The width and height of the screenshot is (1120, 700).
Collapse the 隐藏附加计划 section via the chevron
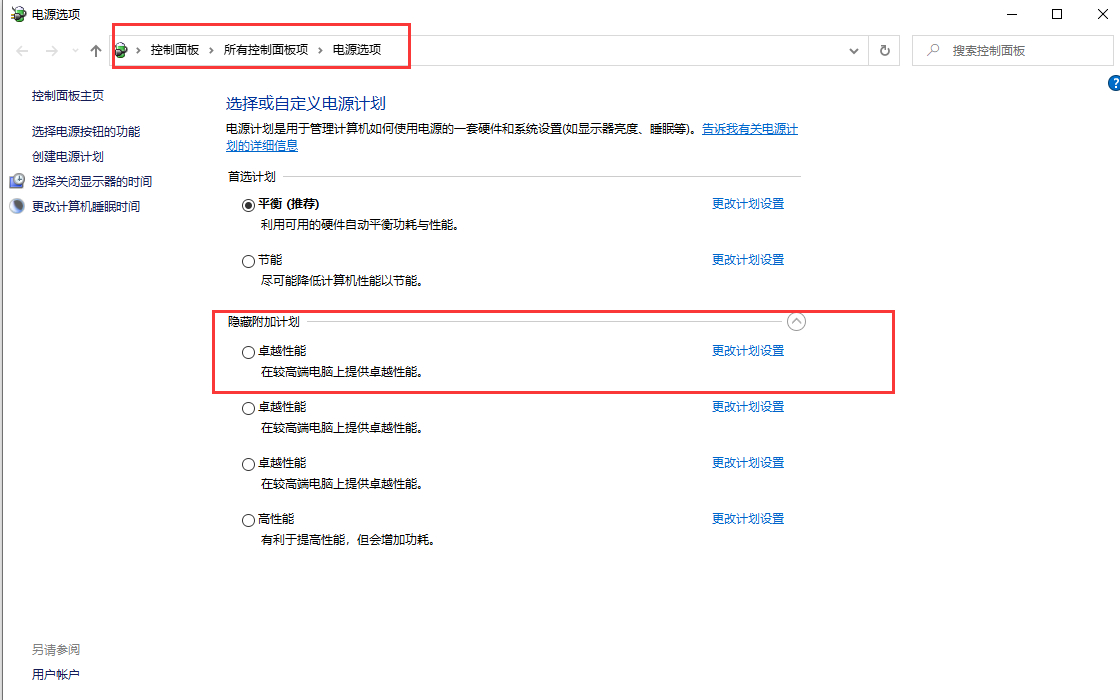[797, 322]
